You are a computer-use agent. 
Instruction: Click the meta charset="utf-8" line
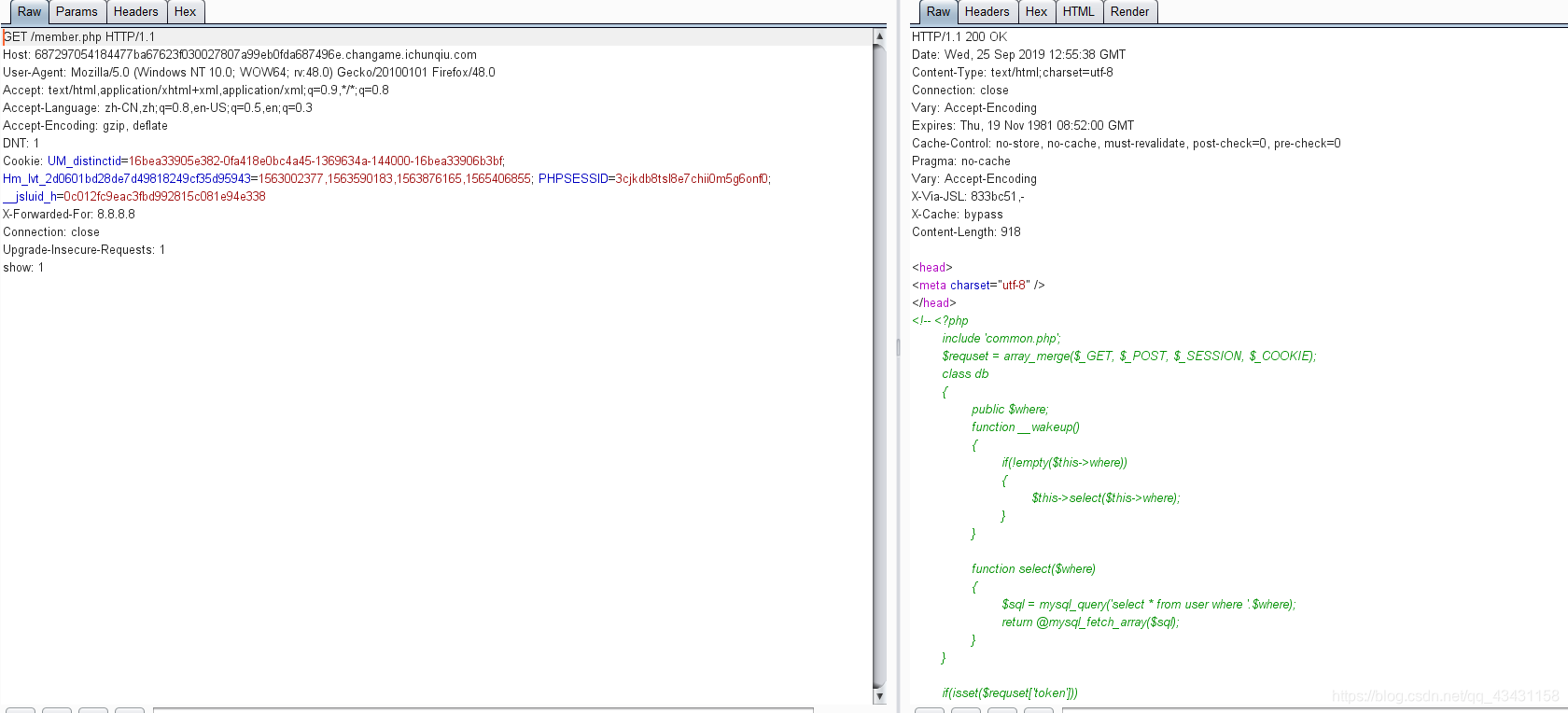point(978,286)
